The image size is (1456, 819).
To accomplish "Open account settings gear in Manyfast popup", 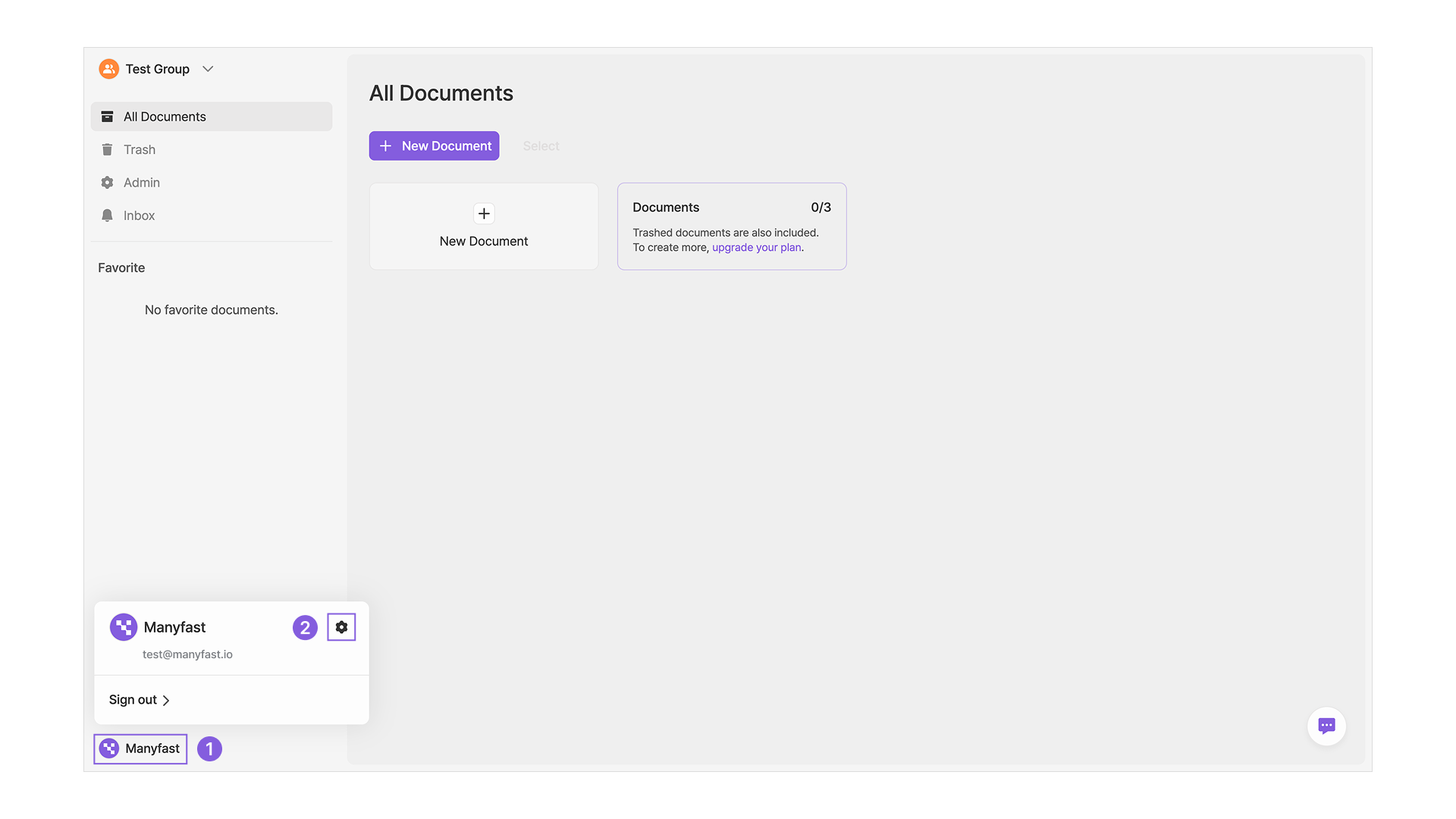I will coord(341,627).
